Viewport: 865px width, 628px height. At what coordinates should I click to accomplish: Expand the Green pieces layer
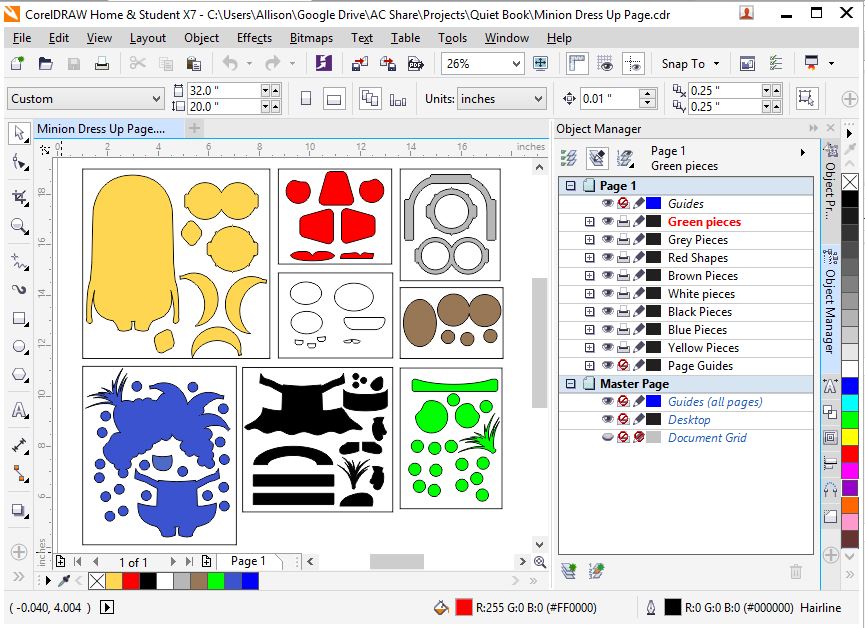(590, 222)
